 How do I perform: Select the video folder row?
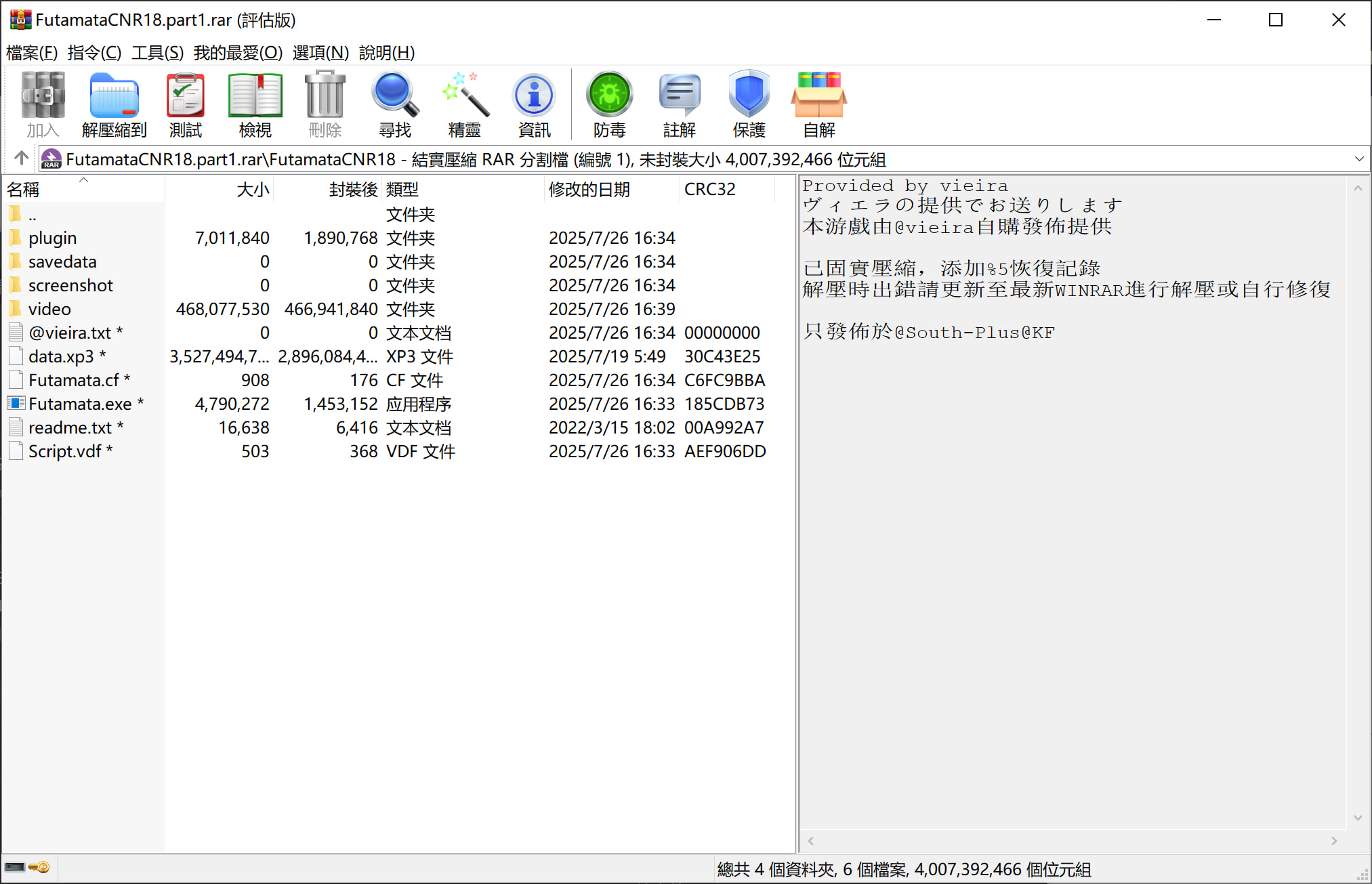pos(49,309)
